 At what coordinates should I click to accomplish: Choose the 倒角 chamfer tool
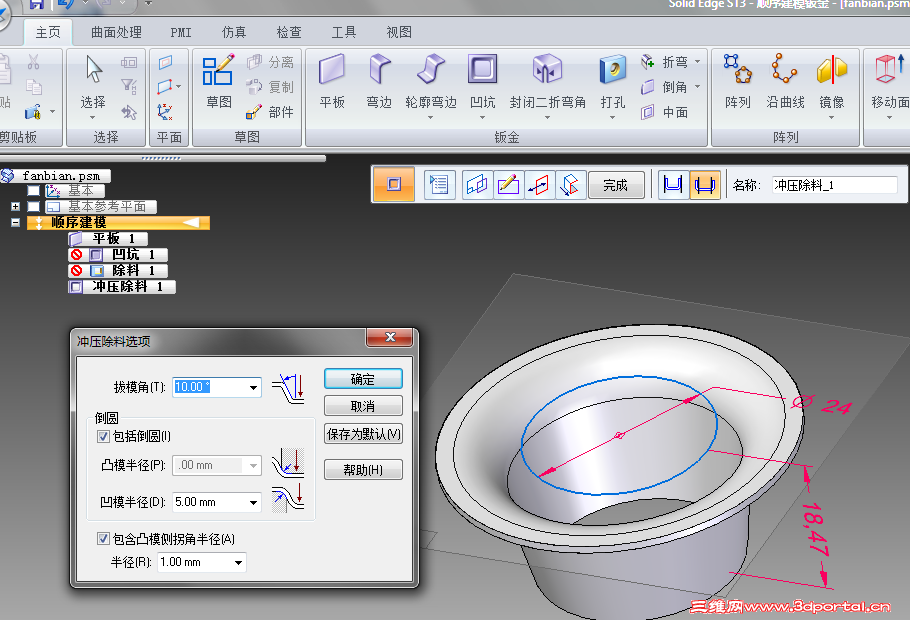[665, 87]
